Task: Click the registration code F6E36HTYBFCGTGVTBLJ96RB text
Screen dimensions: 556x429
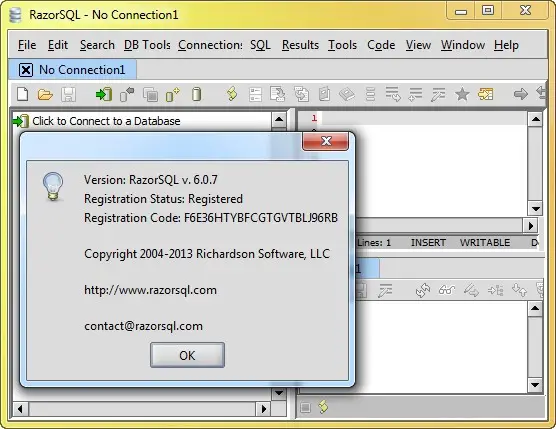Action: coord(261,218)
